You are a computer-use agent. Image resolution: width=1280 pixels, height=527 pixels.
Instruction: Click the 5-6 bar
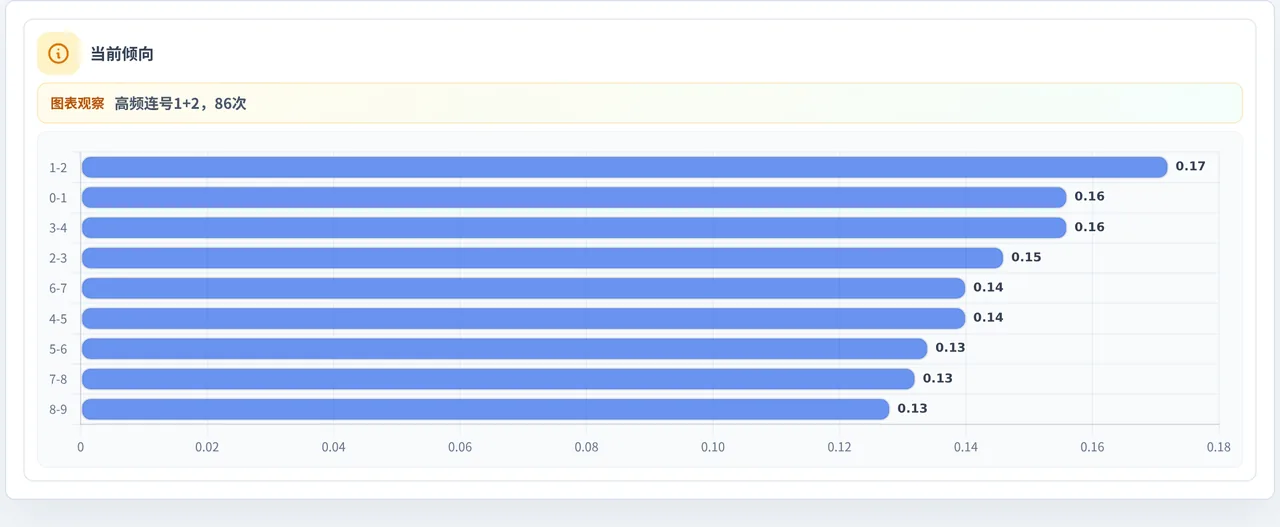click(x=504, y=348)
